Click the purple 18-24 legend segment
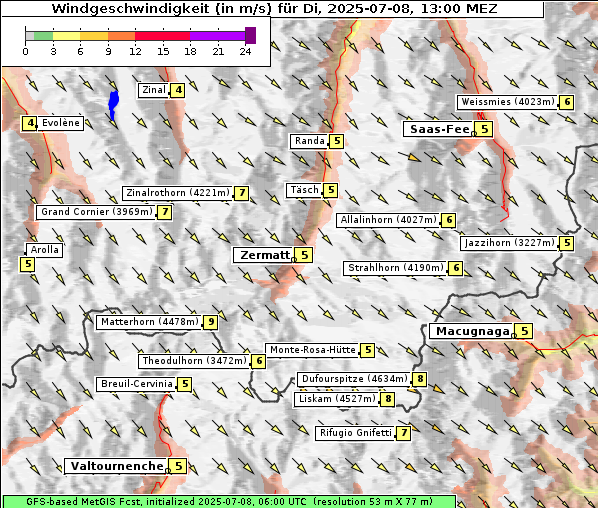Image resolution: width=598 pixels, height=508 pixels. [217, 36]
